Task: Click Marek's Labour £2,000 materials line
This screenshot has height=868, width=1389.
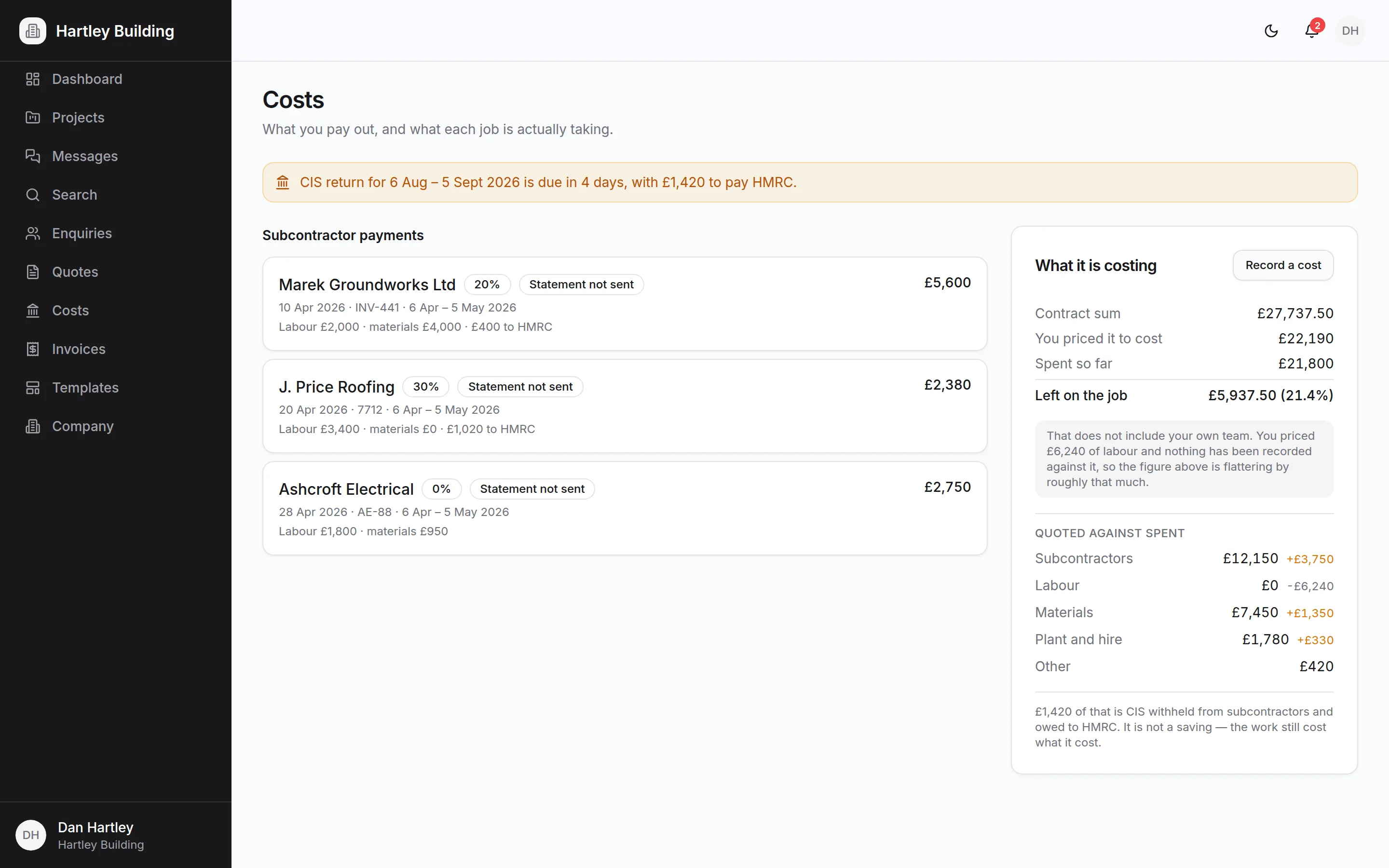Action: coord(415,326)
